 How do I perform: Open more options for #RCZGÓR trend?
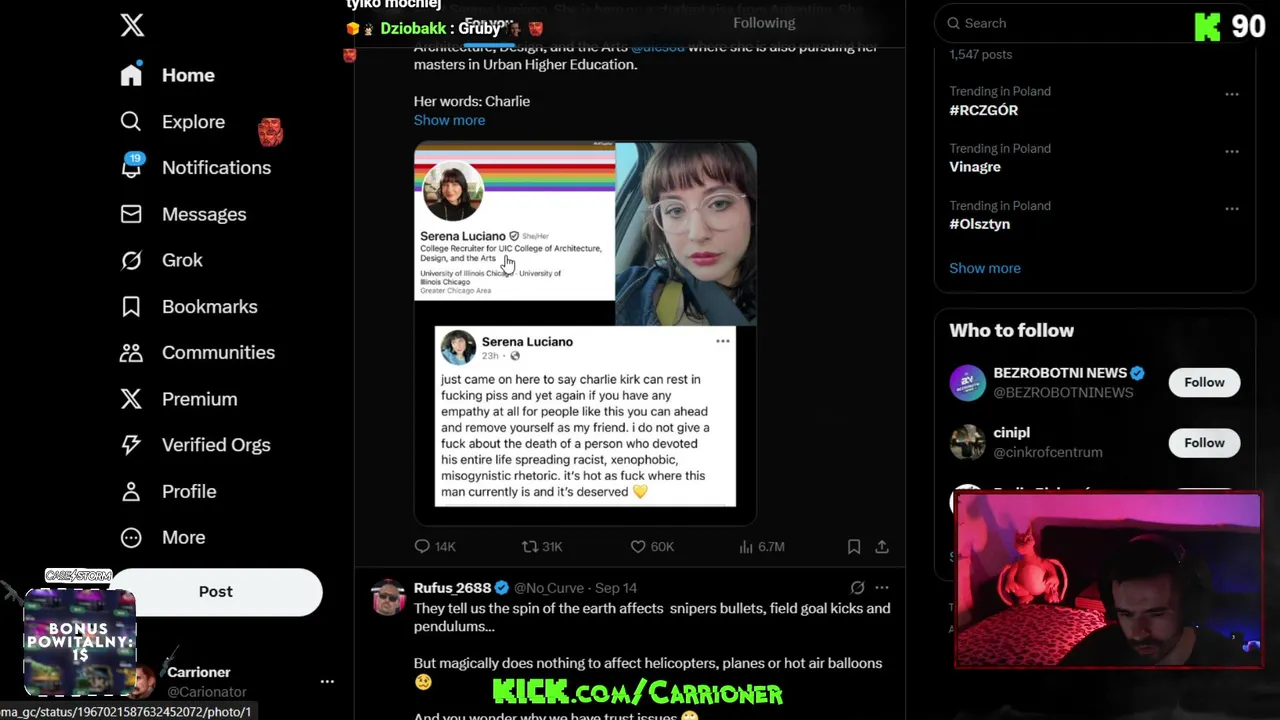click(x=1232, y=94)
